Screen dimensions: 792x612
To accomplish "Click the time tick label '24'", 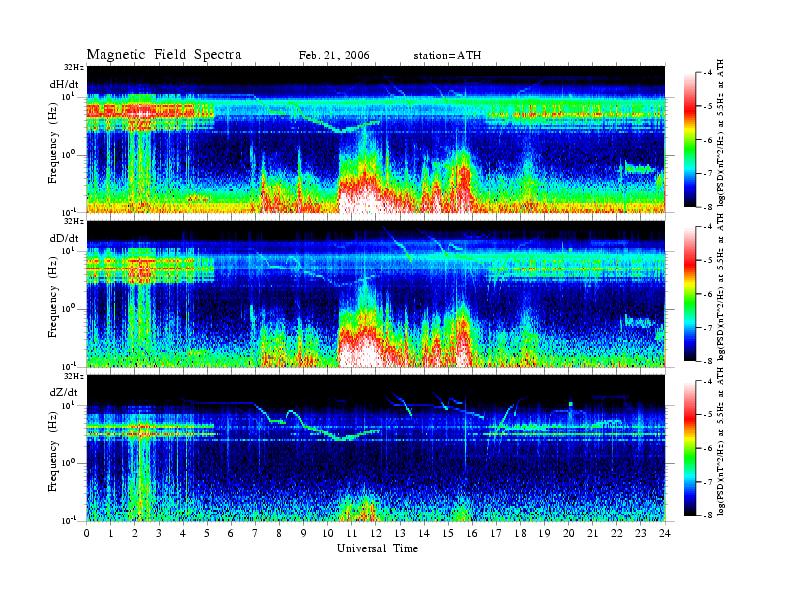I will point(665,534).
